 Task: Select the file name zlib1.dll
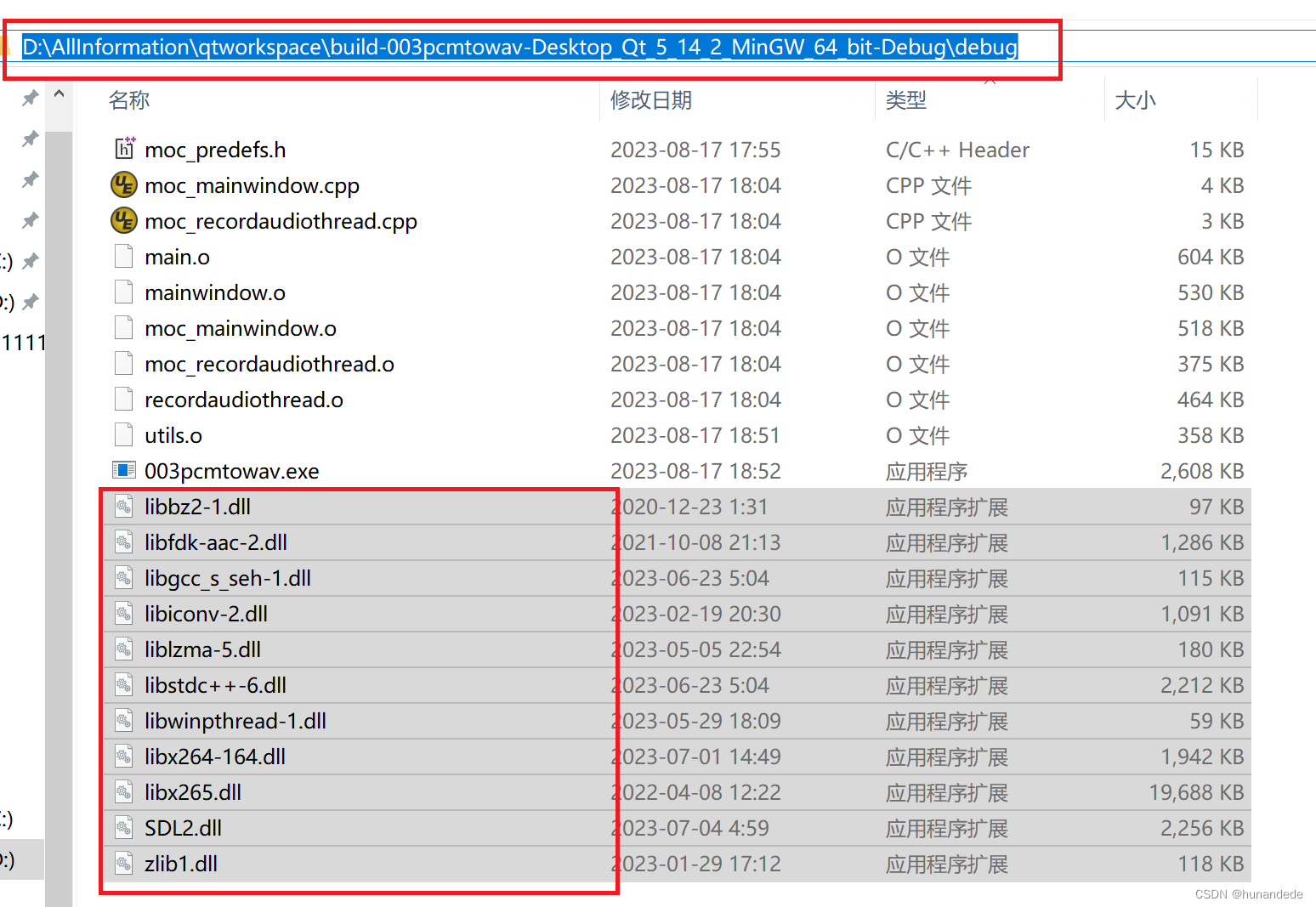(181, 864)
